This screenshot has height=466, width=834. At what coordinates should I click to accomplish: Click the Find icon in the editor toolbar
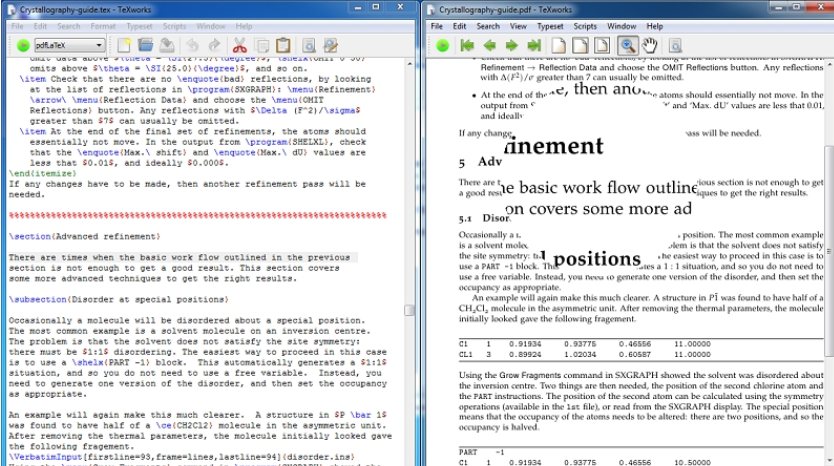[x=309, y=46]
